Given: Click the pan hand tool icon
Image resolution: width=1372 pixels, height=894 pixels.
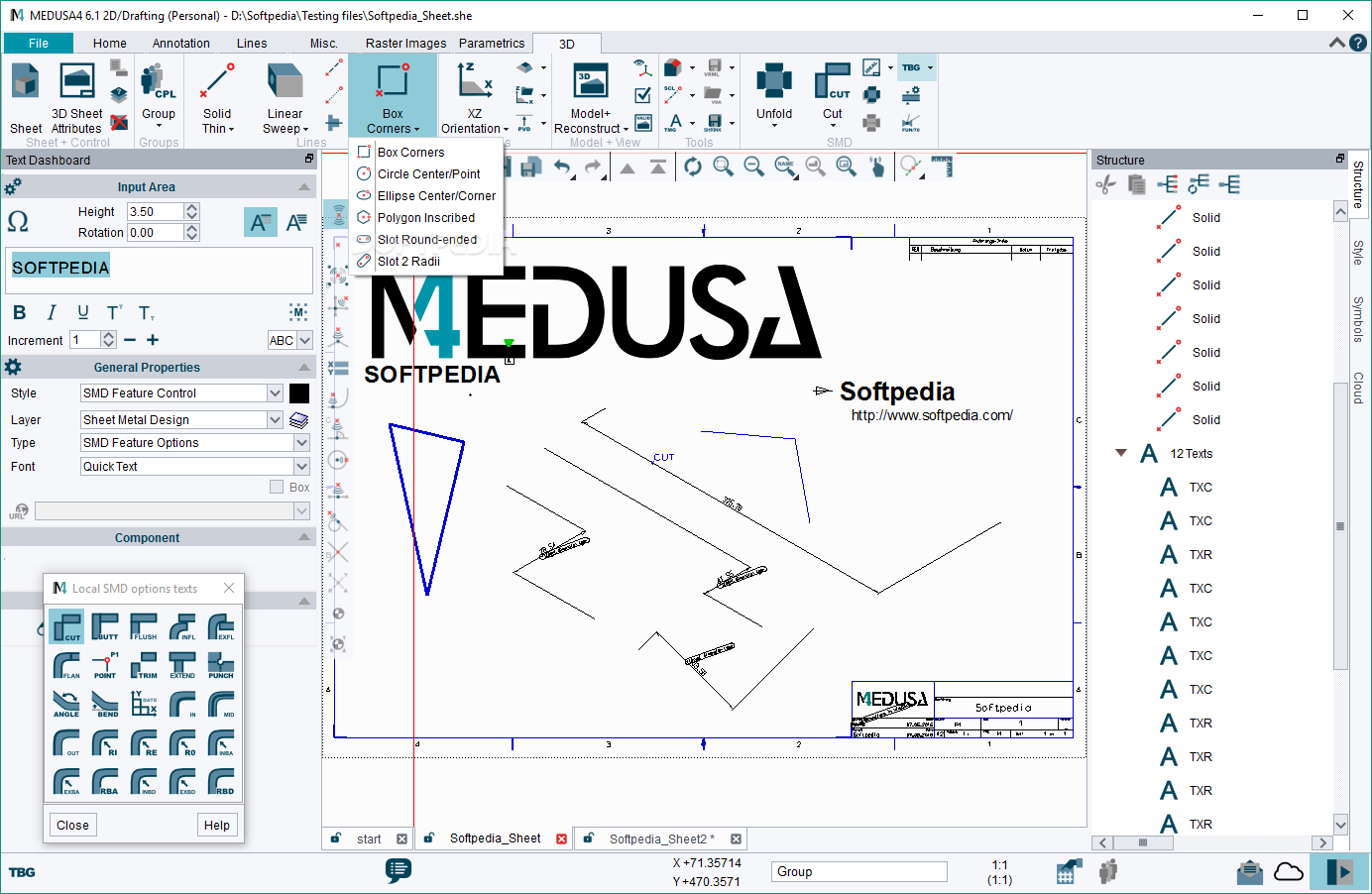Looking at the screenshot, I should (x=877, y=168).
